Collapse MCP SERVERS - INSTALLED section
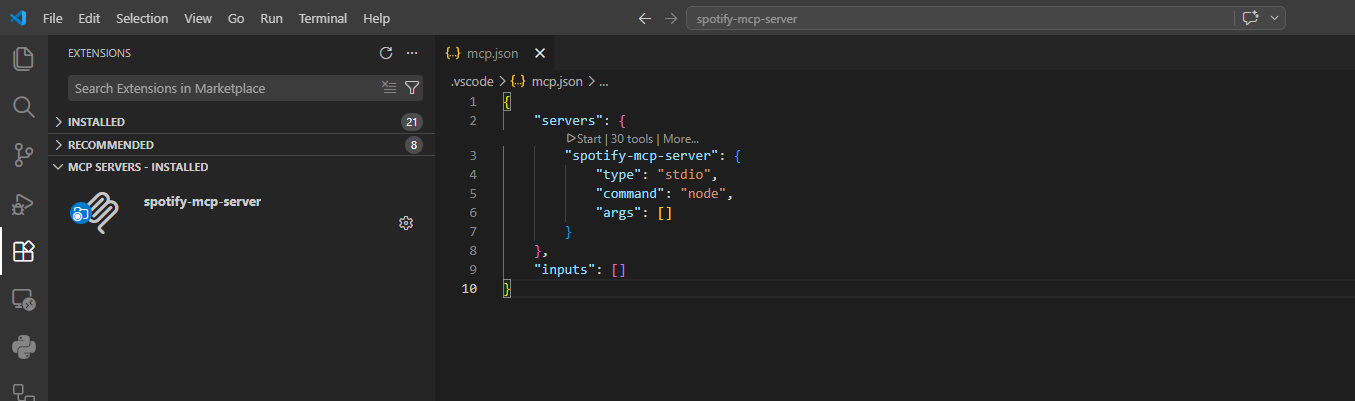 coord(241,167)
